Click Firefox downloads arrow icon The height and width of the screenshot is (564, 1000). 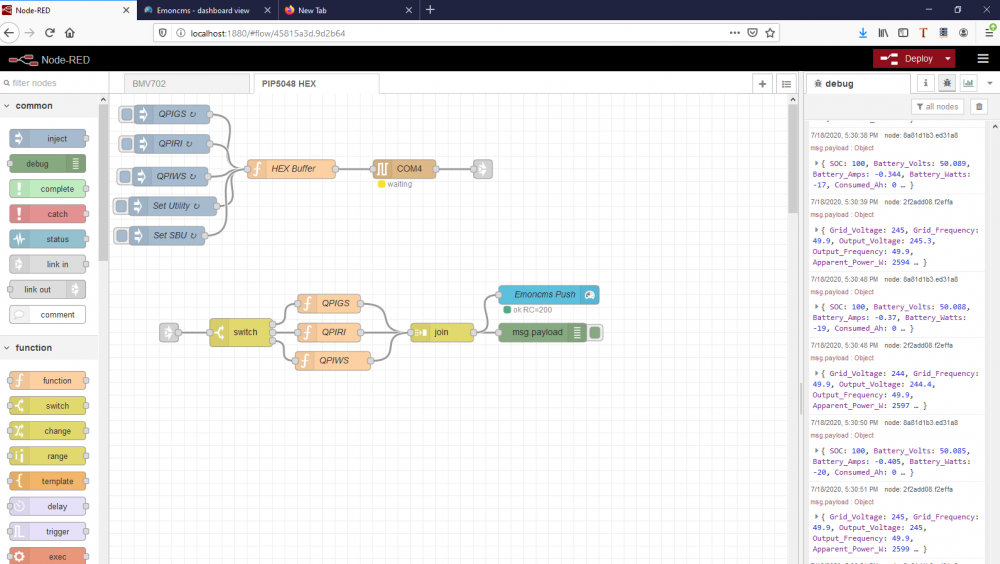click(x=863, y=33)
